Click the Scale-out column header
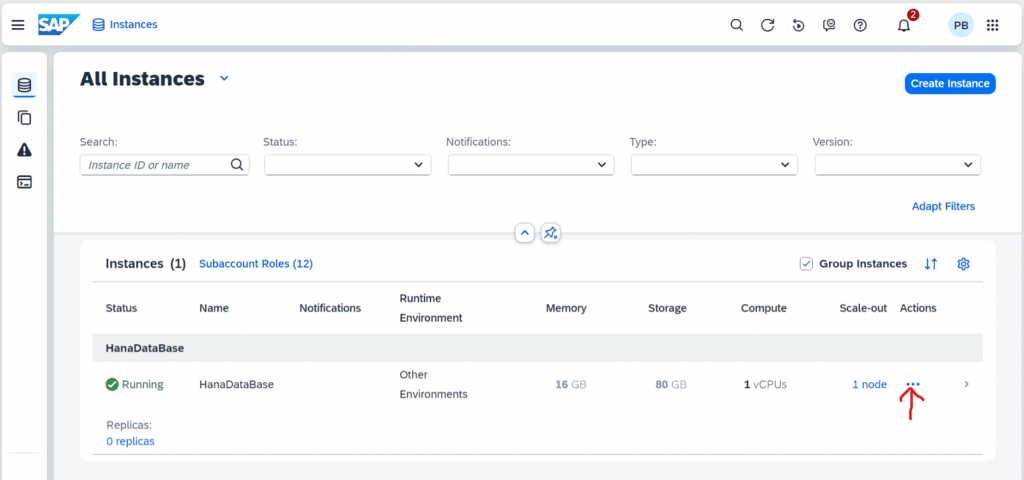The height and width of the screenshot is (480, 1024). (x=863, y=308)
